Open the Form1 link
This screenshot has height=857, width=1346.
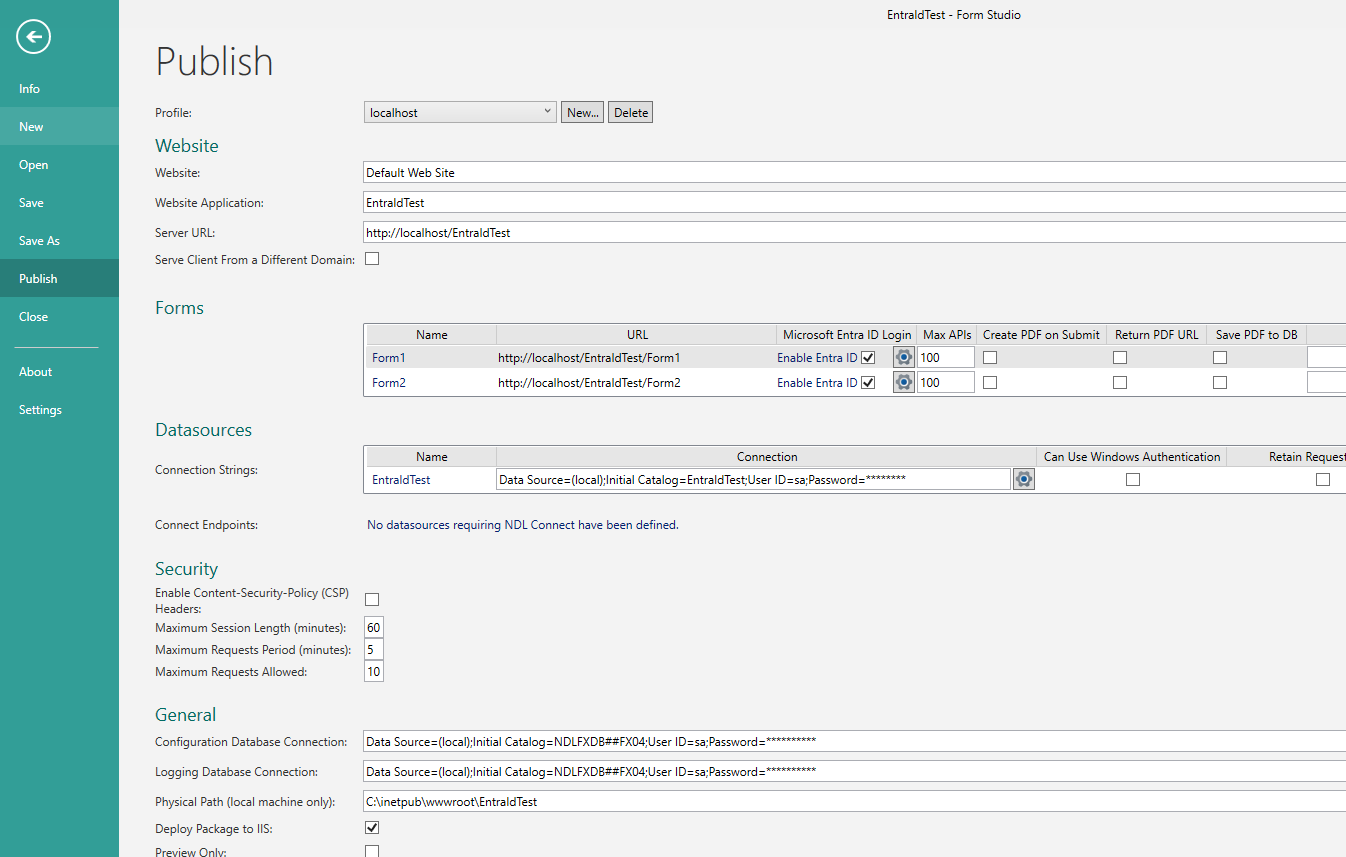coord(388,357)
